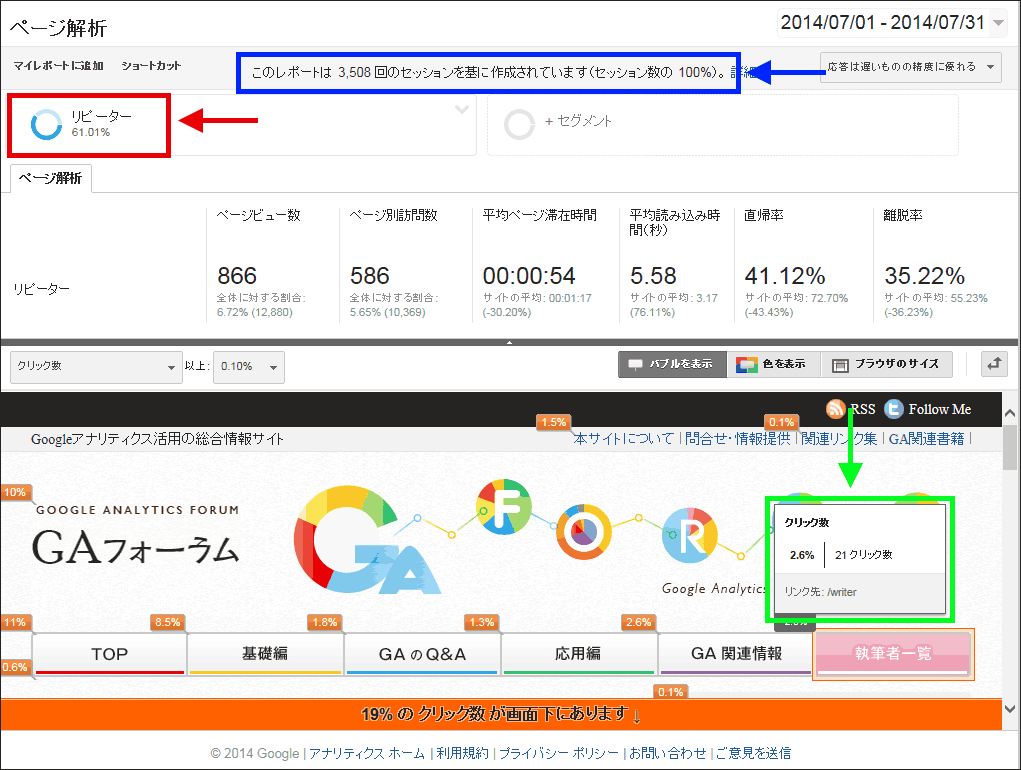
Task: Select the ページ解析 tab
Action: point(50,178)
